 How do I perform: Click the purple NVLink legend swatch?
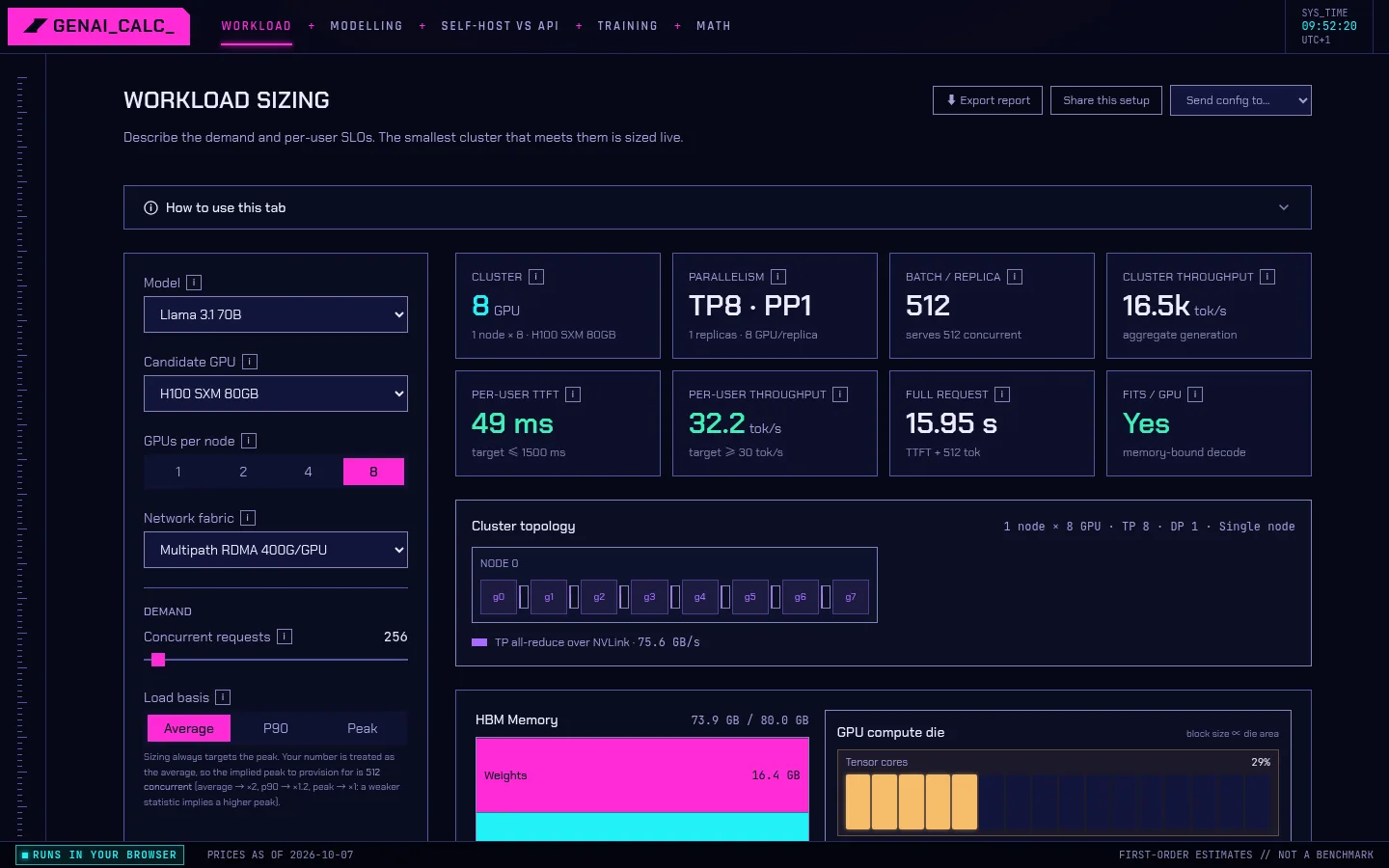tap(479, 642)
